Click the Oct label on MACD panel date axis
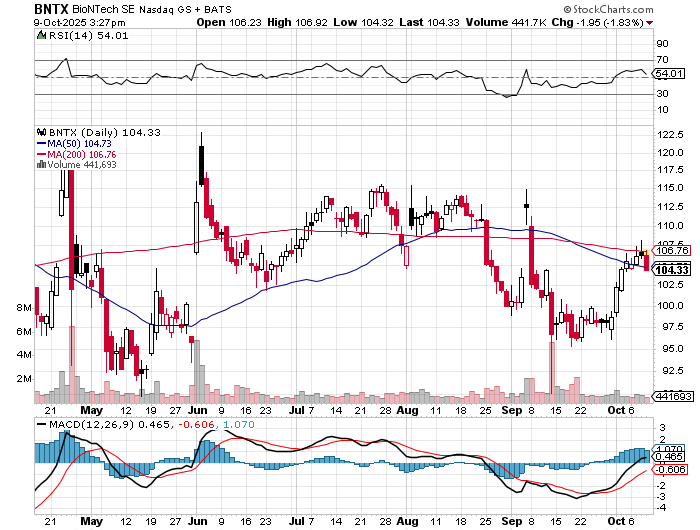Screen dimensions: 700x530 click(x=617, y=521)
